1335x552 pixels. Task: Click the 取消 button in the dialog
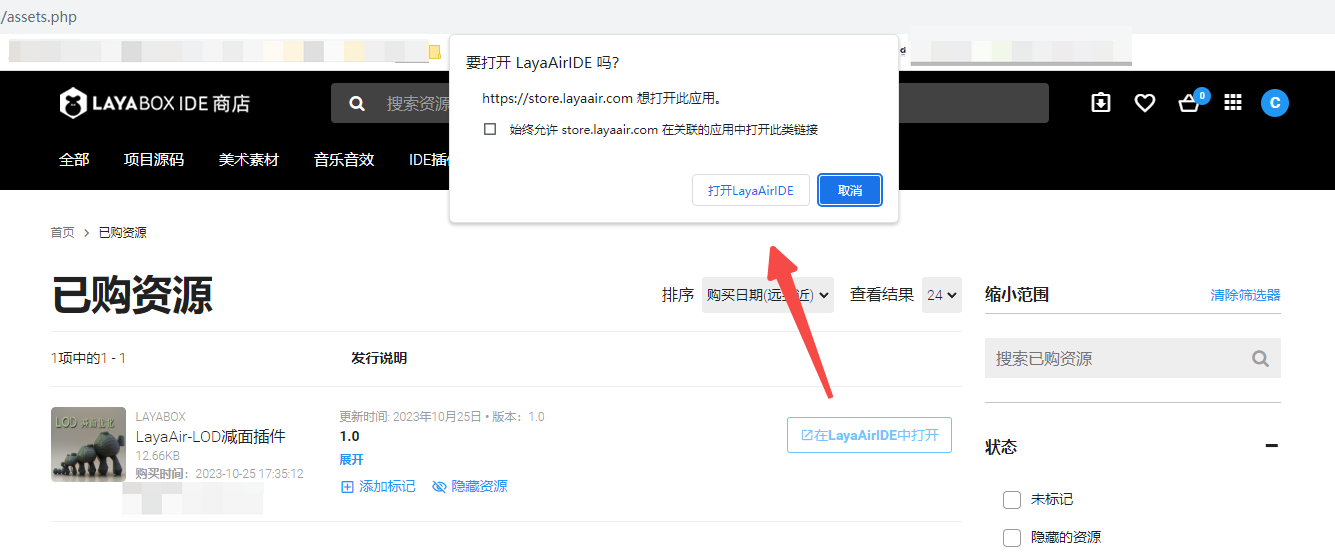coord(850,190)
